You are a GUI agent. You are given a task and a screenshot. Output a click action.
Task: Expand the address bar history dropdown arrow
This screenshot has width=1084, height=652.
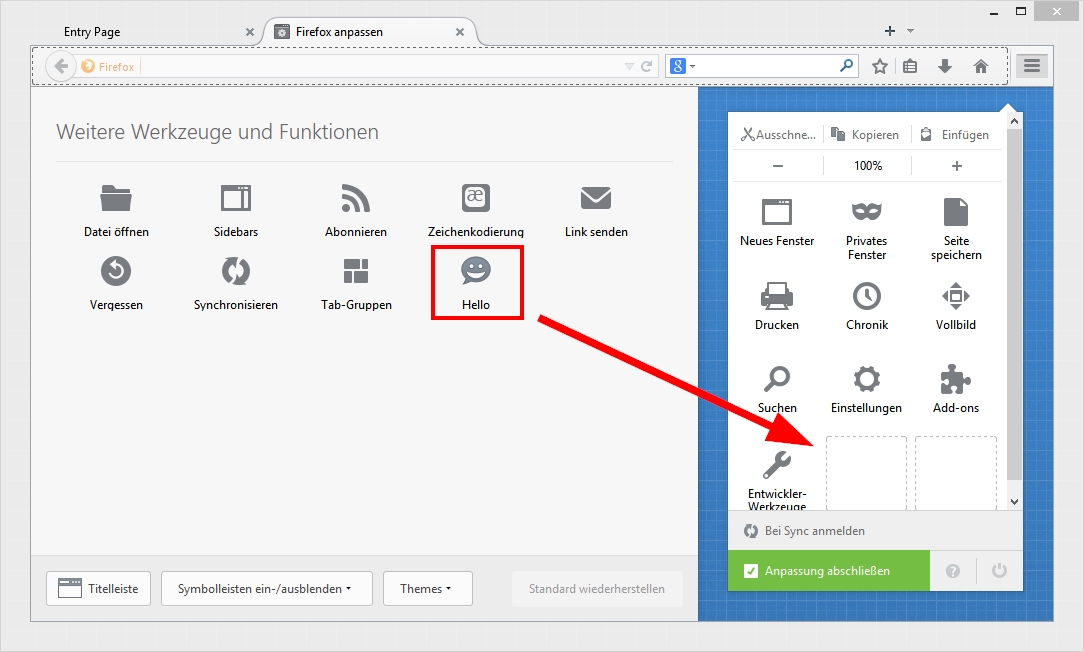click(x=629, y=66)
